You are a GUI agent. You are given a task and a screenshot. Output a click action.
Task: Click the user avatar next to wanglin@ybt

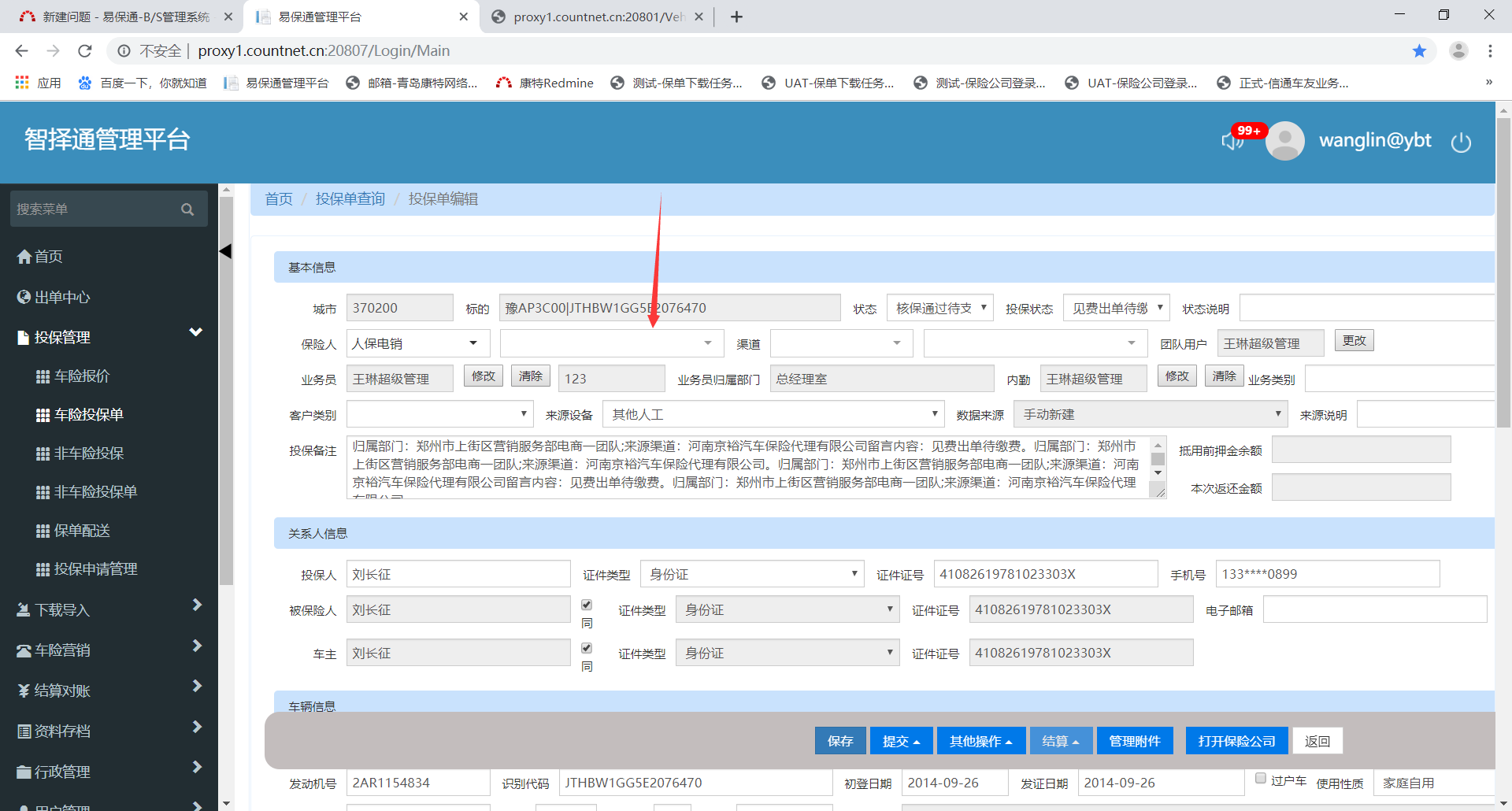[x=1285, y=141]
